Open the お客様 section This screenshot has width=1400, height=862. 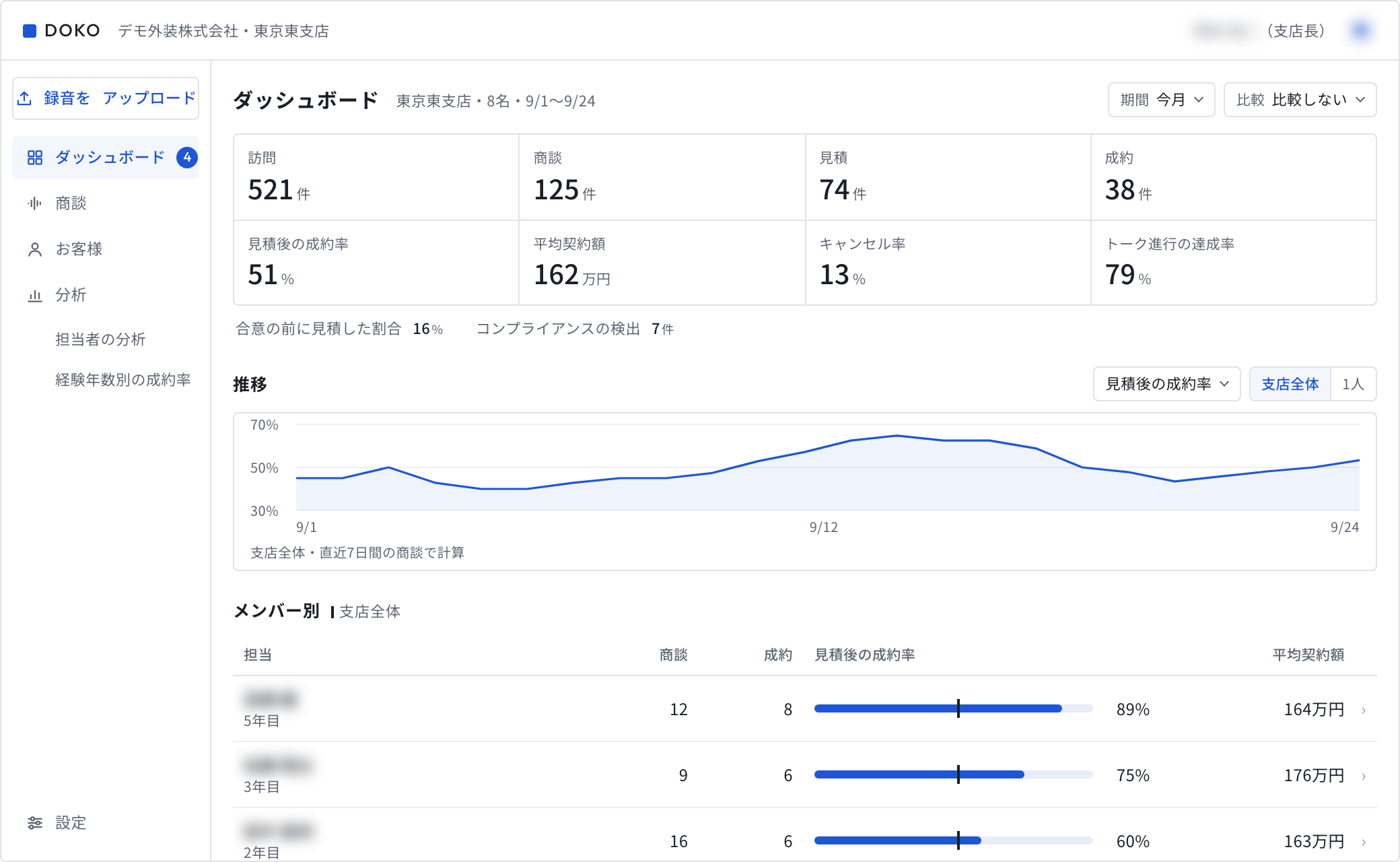tap(106, 249)
